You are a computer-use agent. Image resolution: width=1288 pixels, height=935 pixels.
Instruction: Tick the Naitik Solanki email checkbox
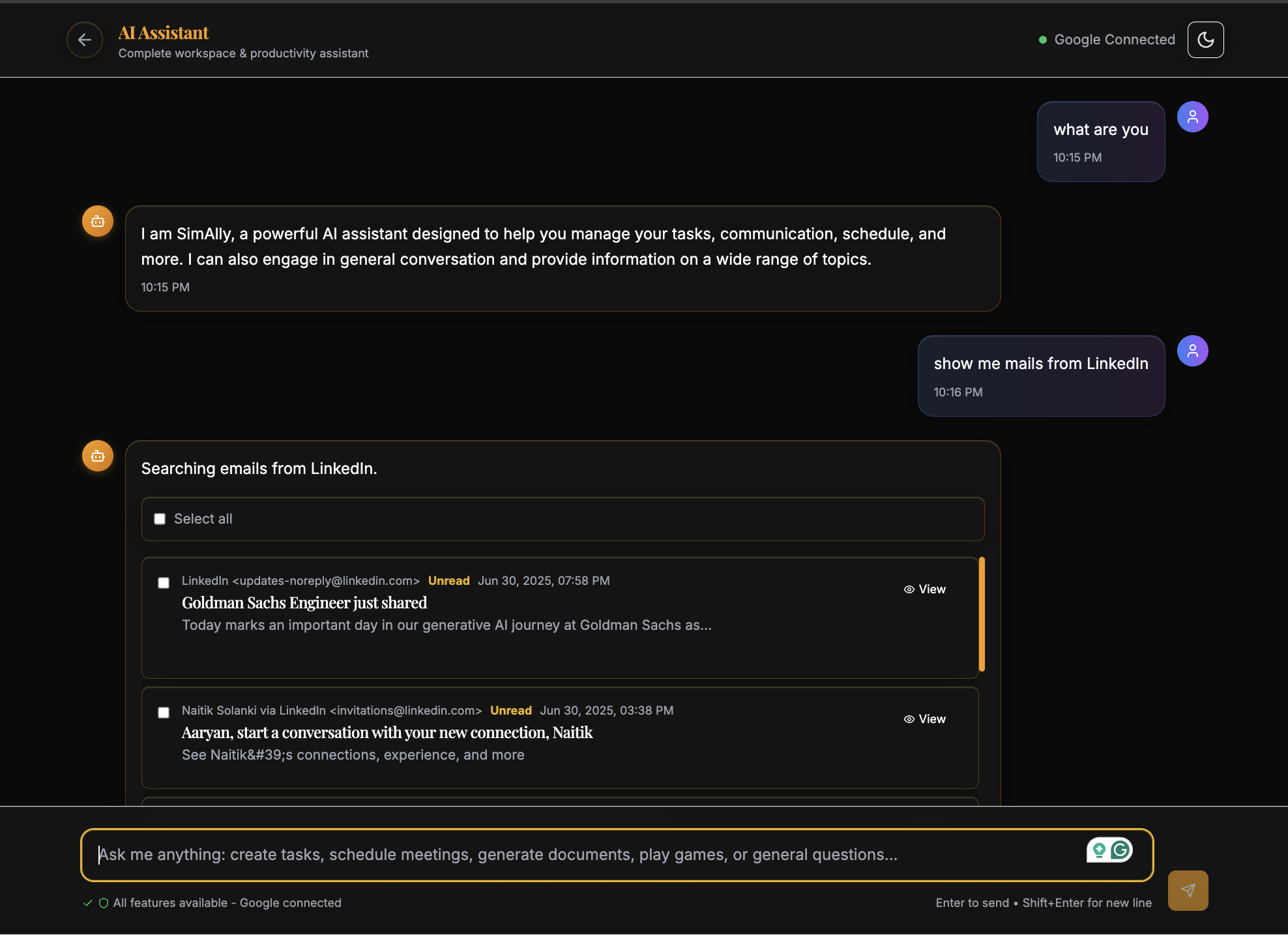click(x=164, y=713)
